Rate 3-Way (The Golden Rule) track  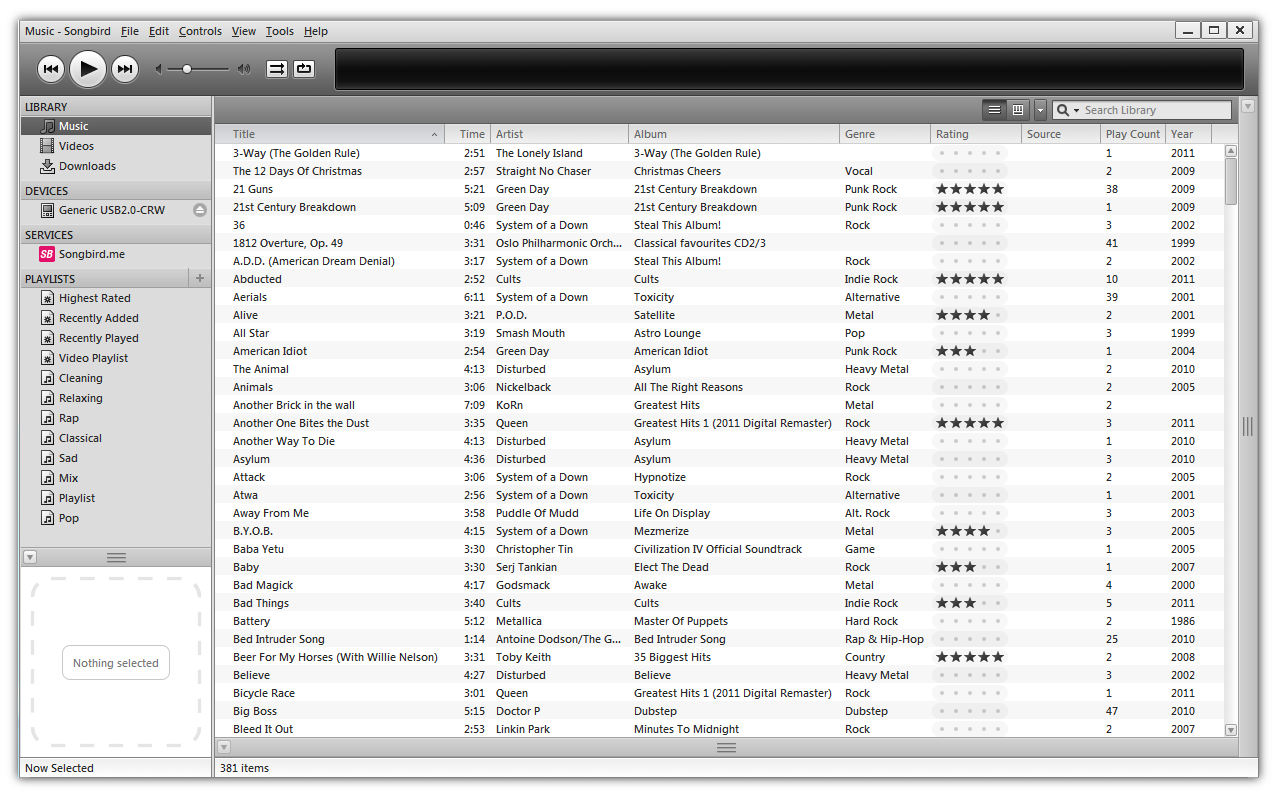point(969,153)
